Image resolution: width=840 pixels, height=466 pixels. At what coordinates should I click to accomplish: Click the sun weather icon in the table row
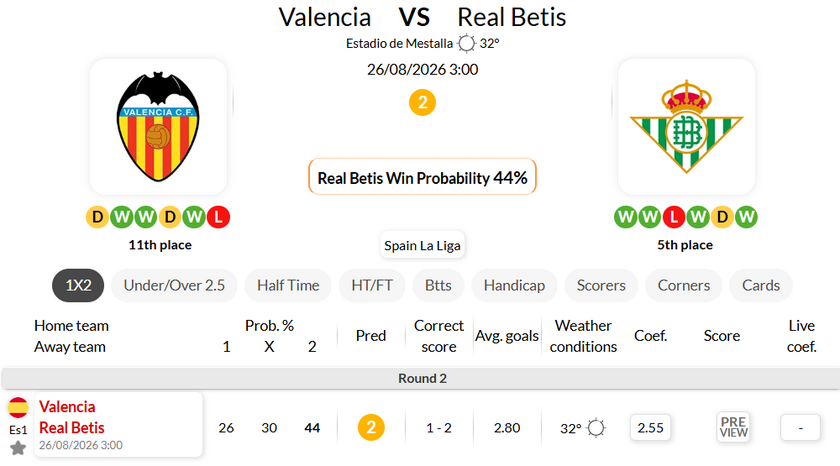click(x=596, y=428)
